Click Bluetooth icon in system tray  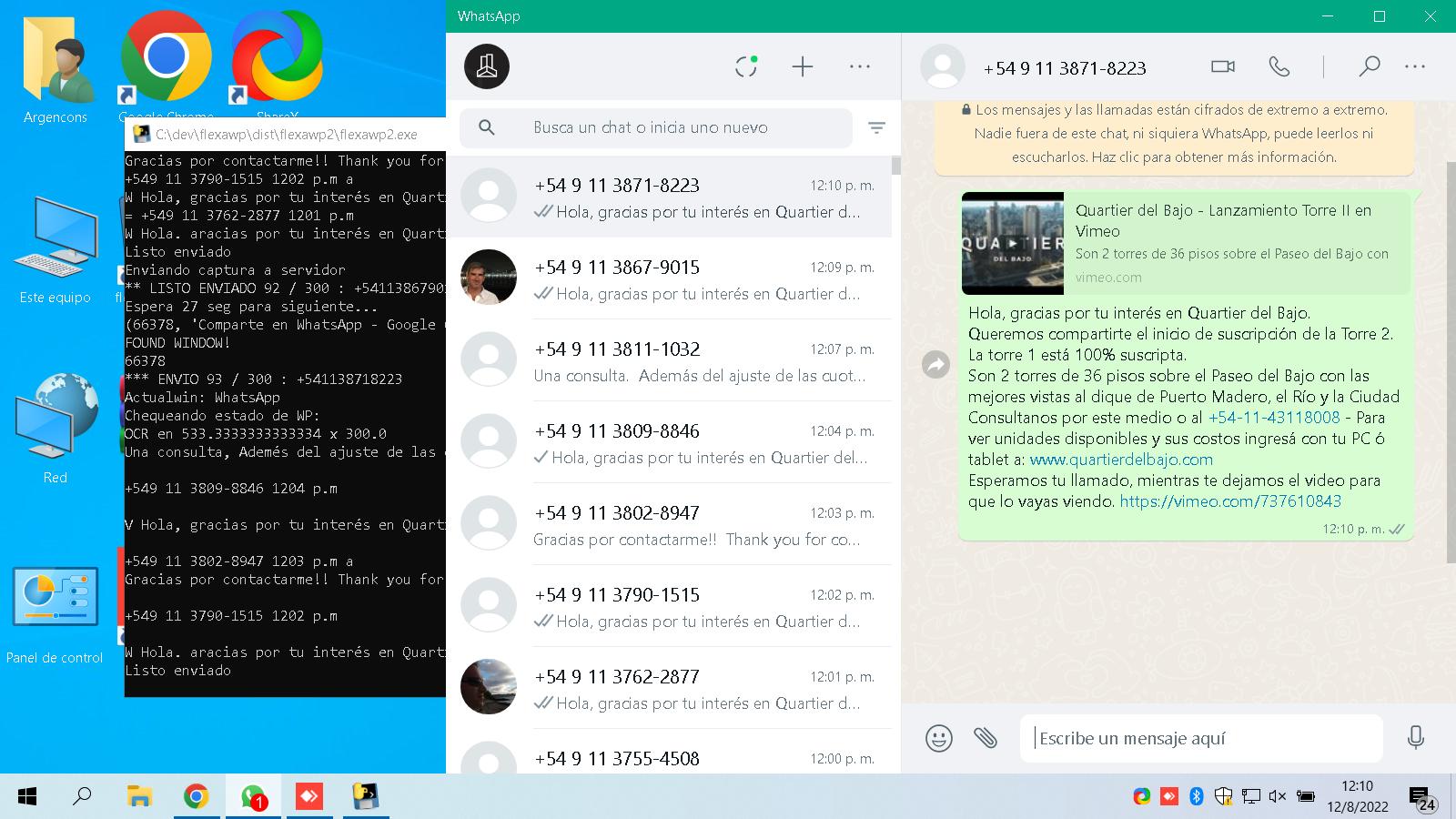click(1197, 797)
